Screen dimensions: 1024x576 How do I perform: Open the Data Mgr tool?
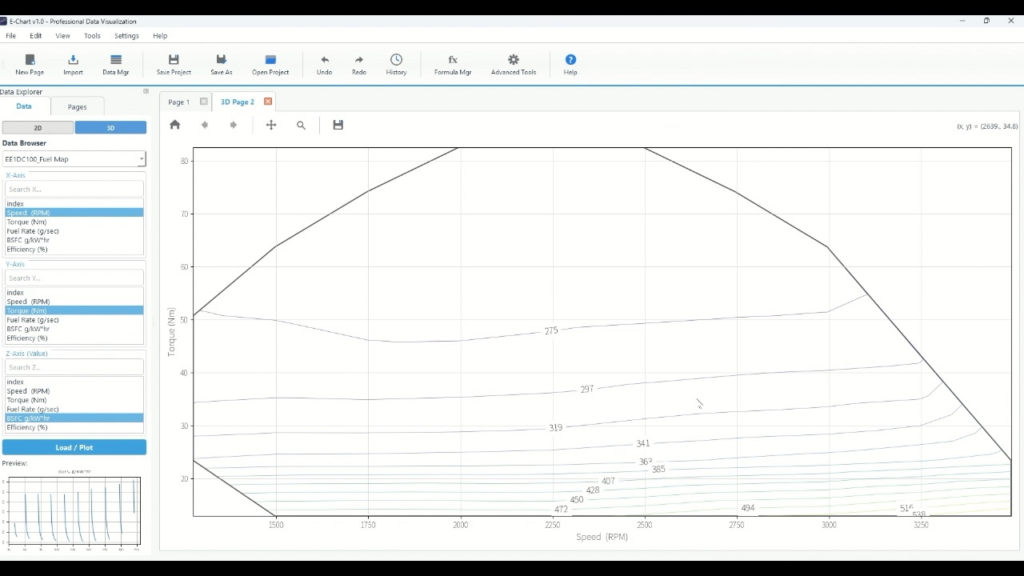[x=116, y=64]
